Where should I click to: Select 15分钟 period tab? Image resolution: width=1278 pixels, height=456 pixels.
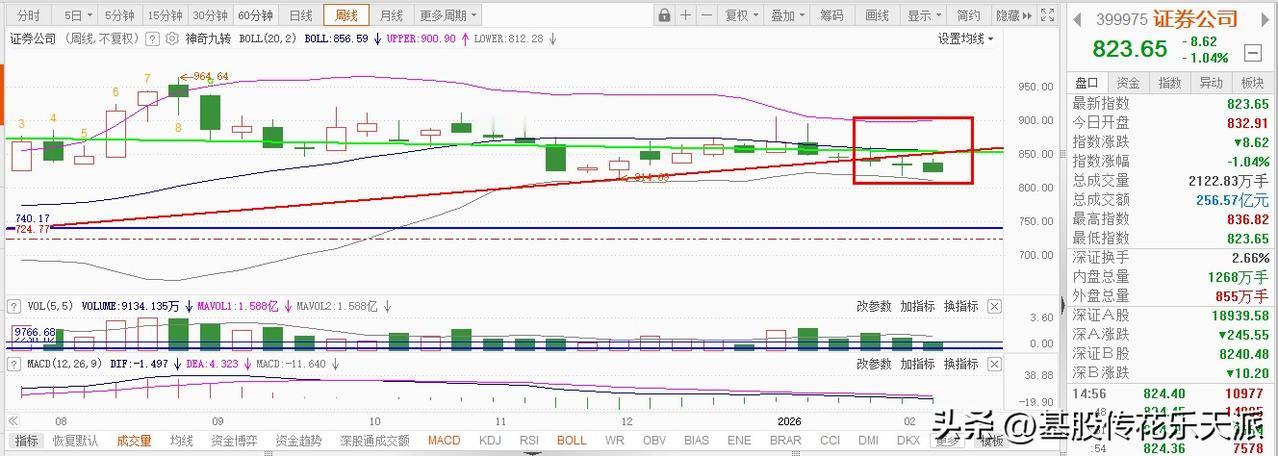[x=164, y=15]
